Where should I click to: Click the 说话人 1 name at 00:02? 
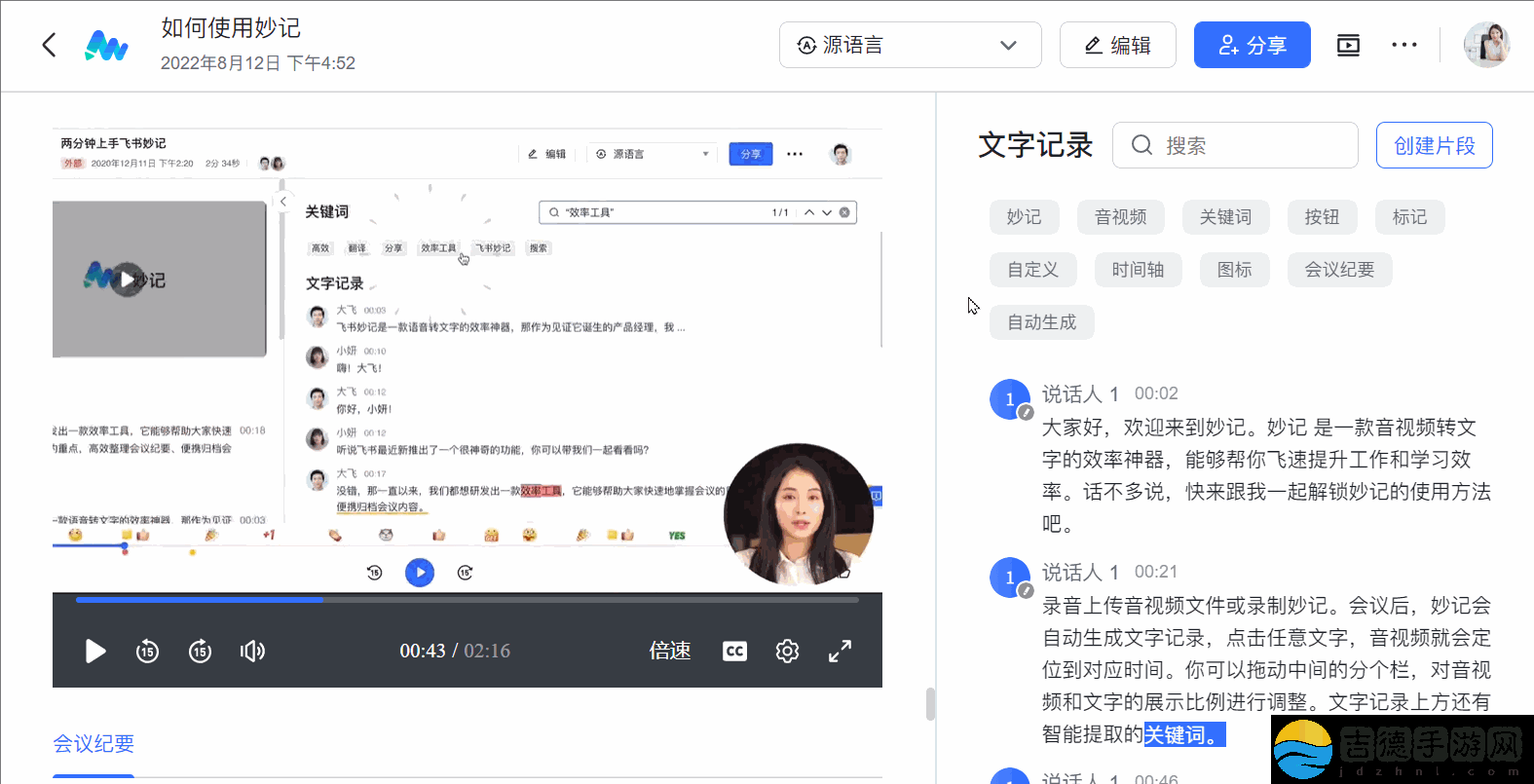pyautogui.click(x=1080, y=393)
